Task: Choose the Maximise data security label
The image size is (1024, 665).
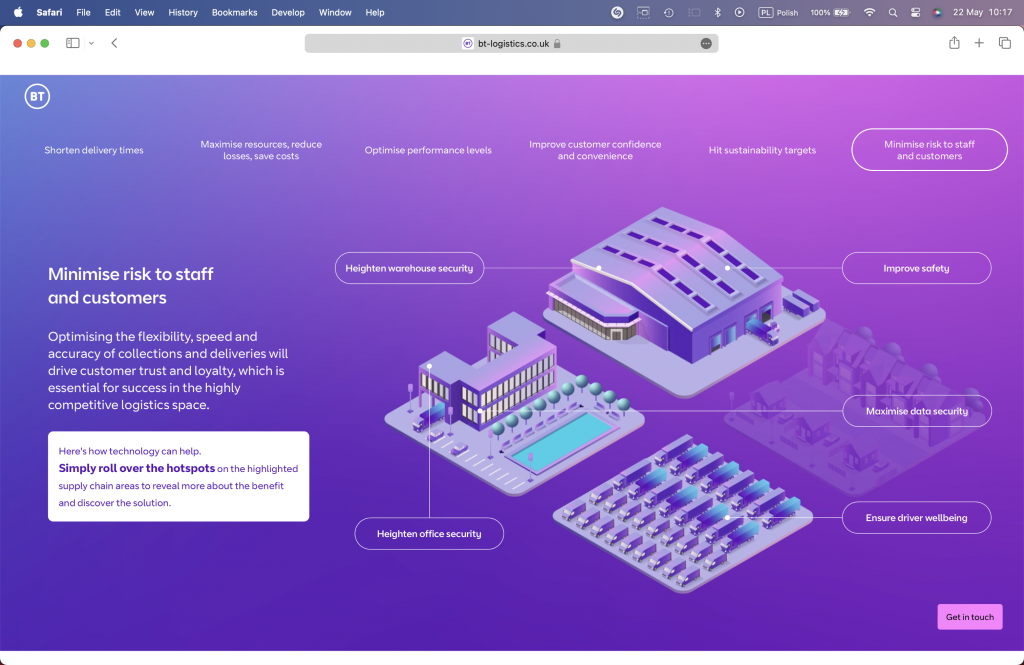Action: pyautogui.click(x=916, y=411)
